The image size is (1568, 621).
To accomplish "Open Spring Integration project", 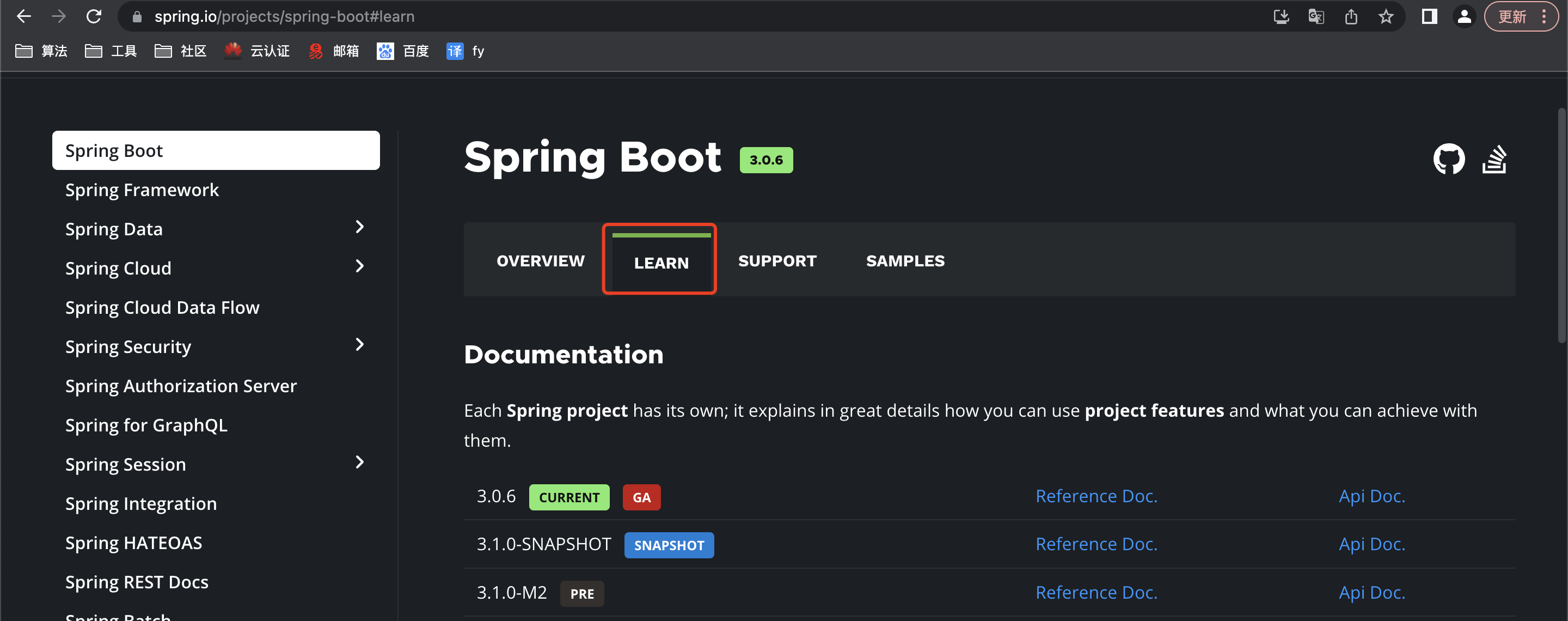I will pyautogui.click(x=140, y=503).
